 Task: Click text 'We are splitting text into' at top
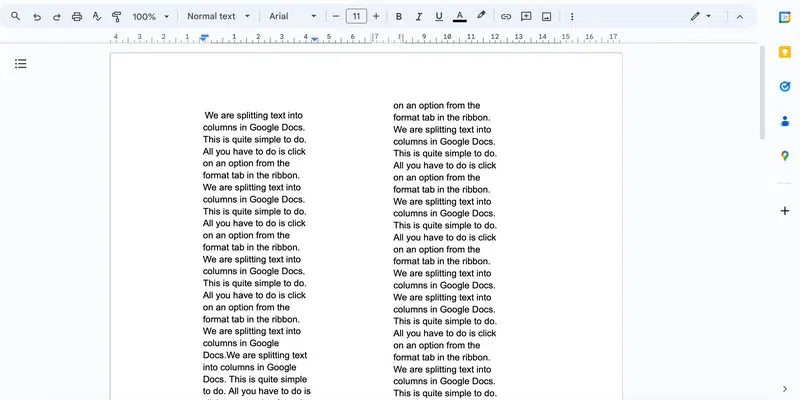coord(254,115)
